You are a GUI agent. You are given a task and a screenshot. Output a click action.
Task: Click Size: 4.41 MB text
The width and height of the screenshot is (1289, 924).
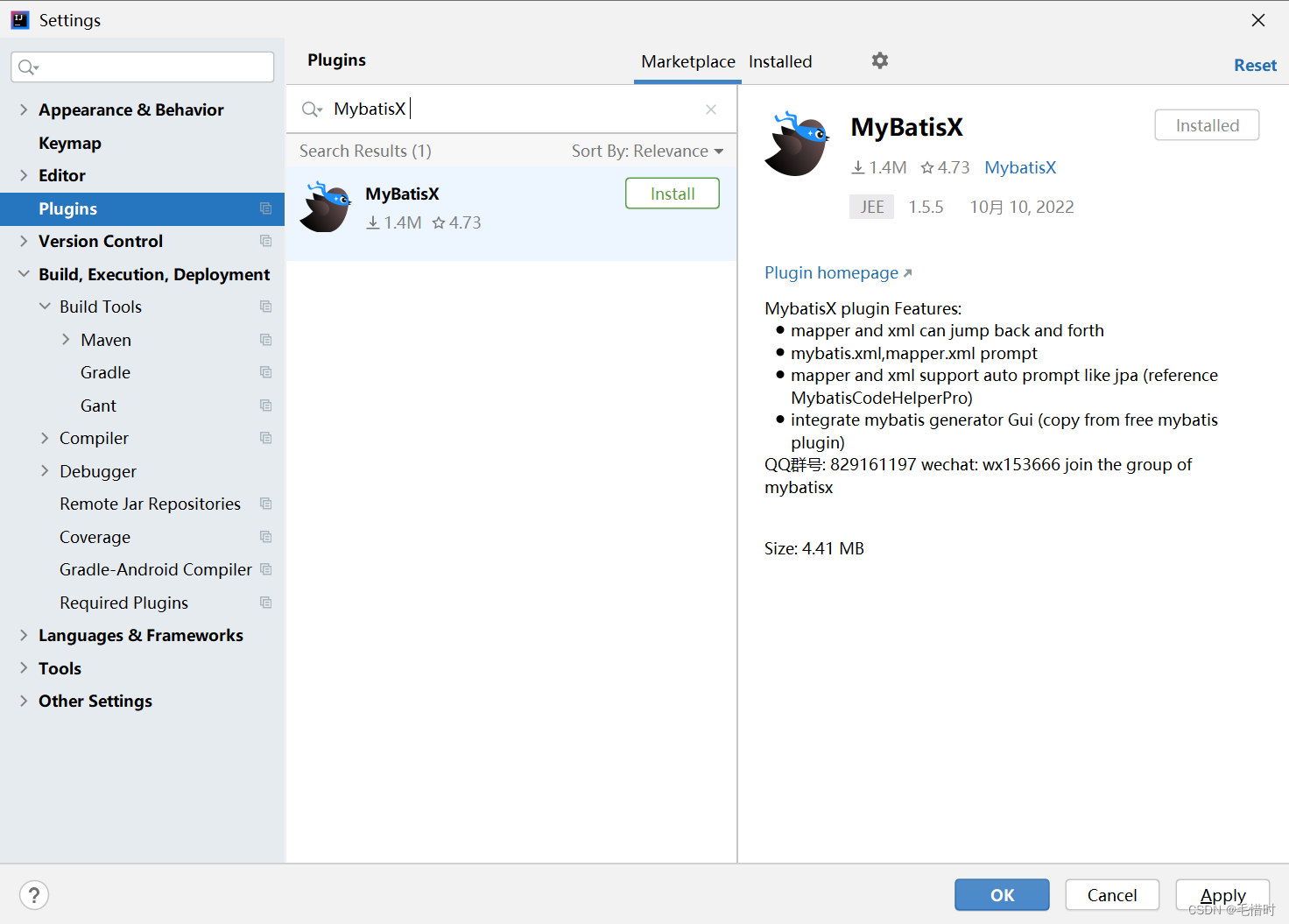click(814, 548)
